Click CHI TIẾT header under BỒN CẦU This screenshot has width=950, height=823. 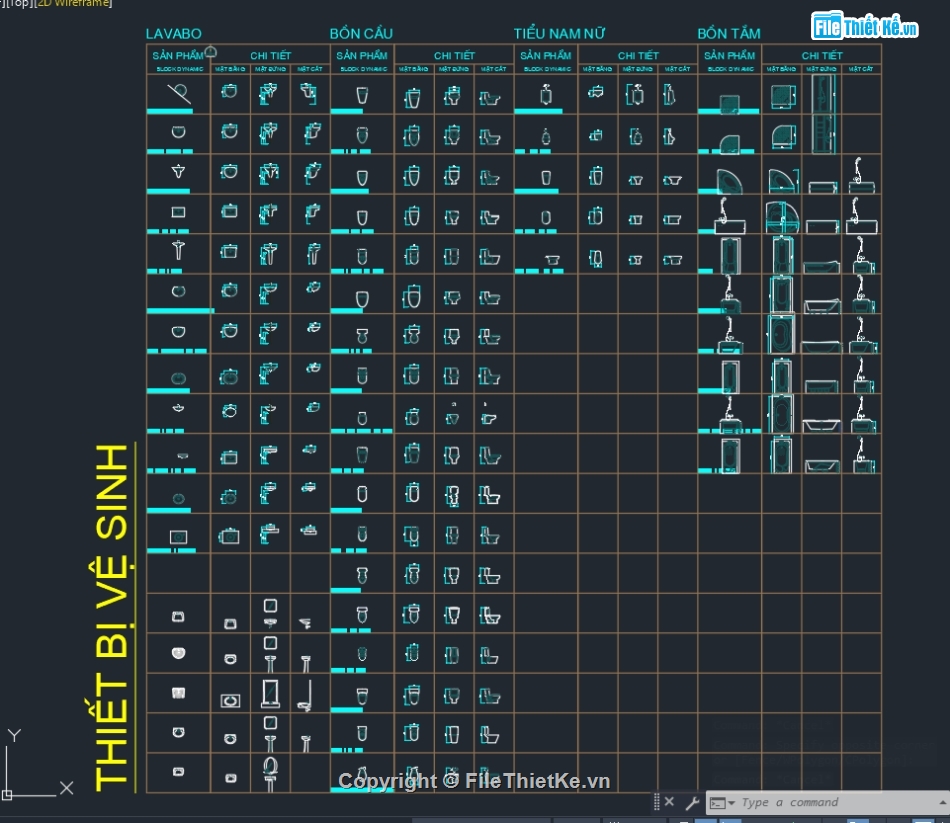[454, 56]
